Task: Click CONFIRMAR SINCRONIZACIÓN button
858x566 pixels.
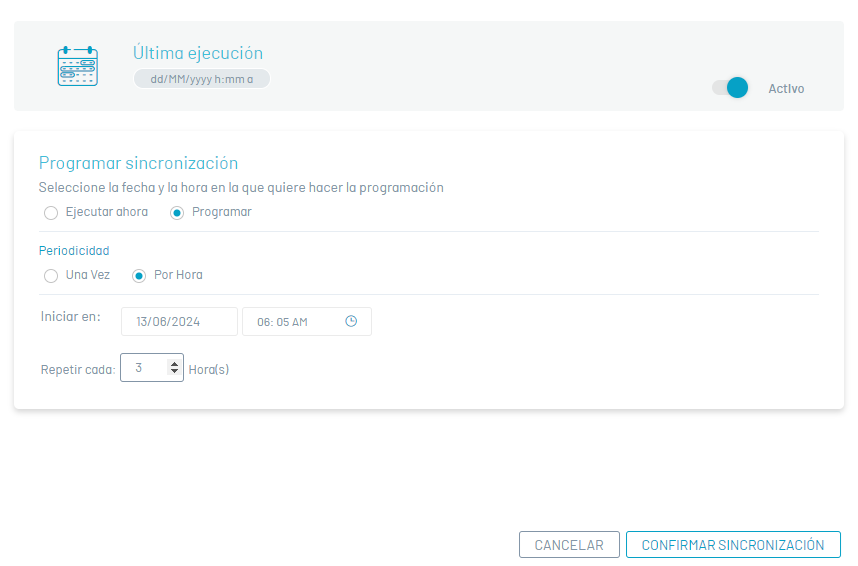Action: (x=733, y=545)
